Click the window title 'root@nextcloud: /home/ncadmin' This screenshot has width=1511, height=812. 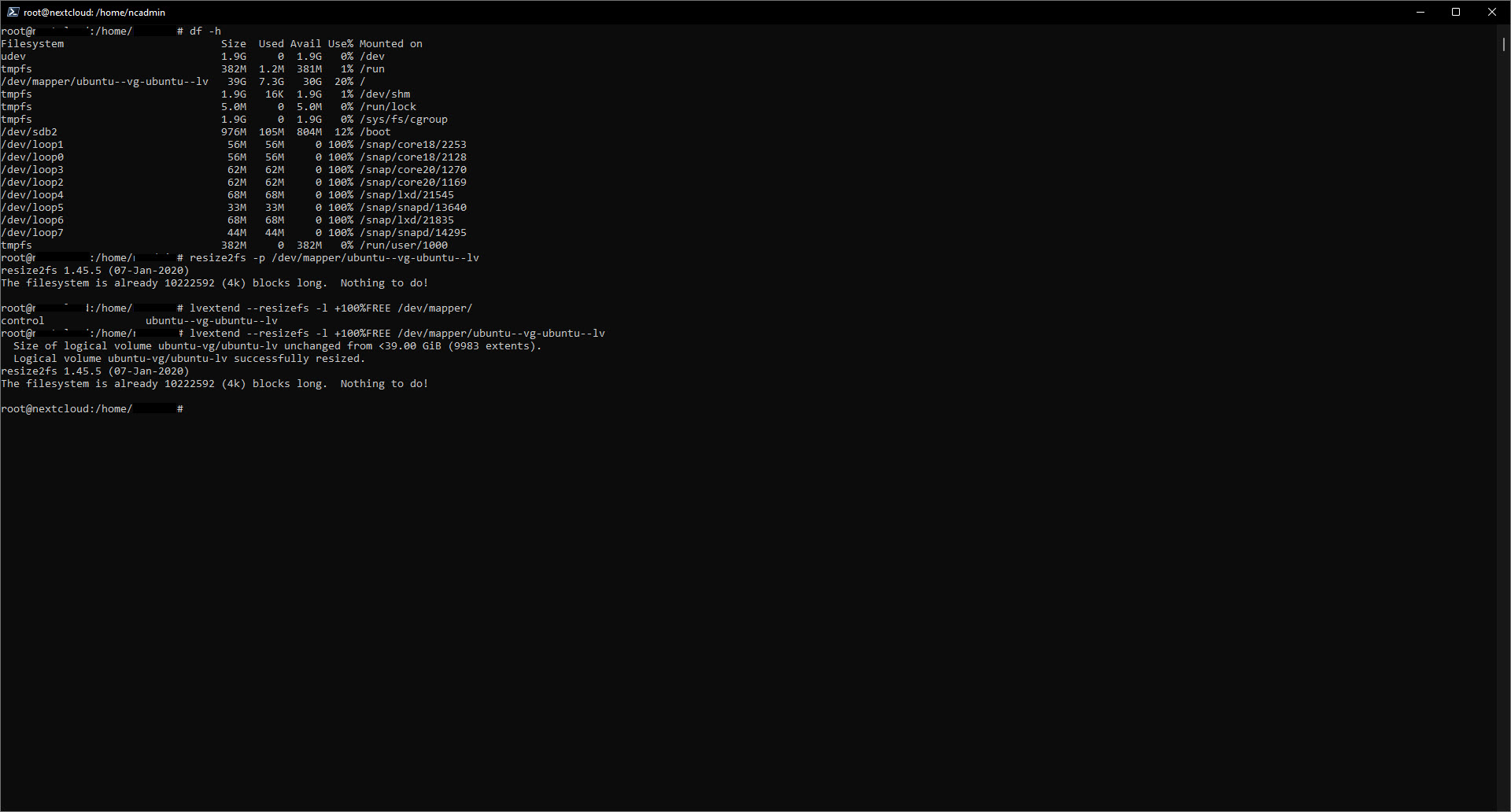[94, 13]
